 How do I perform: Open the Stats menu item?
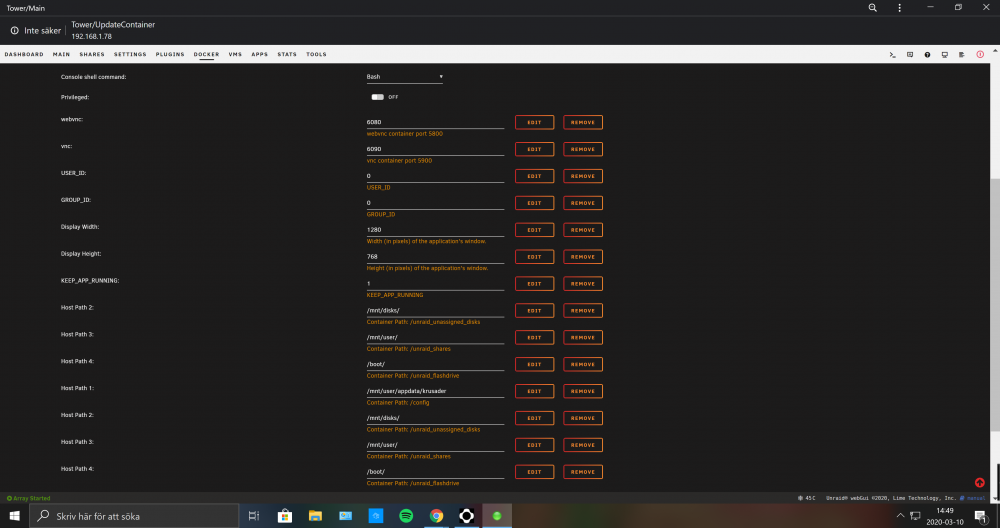[x=287, y=55]
